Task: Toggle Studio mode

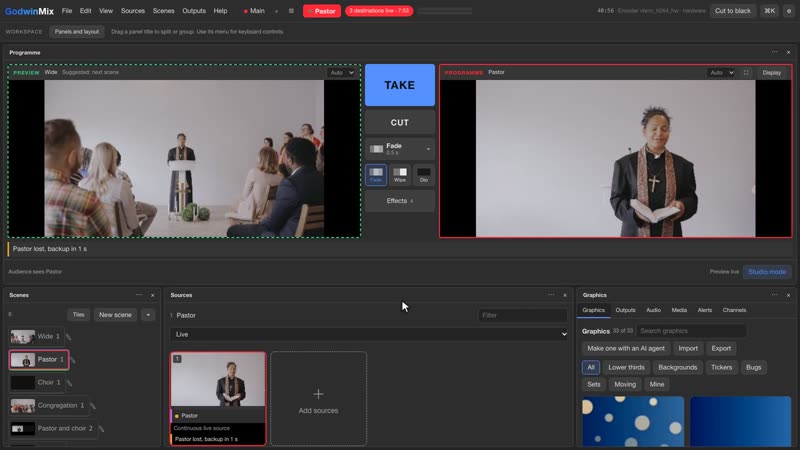Action: click(x=767, y=272)
